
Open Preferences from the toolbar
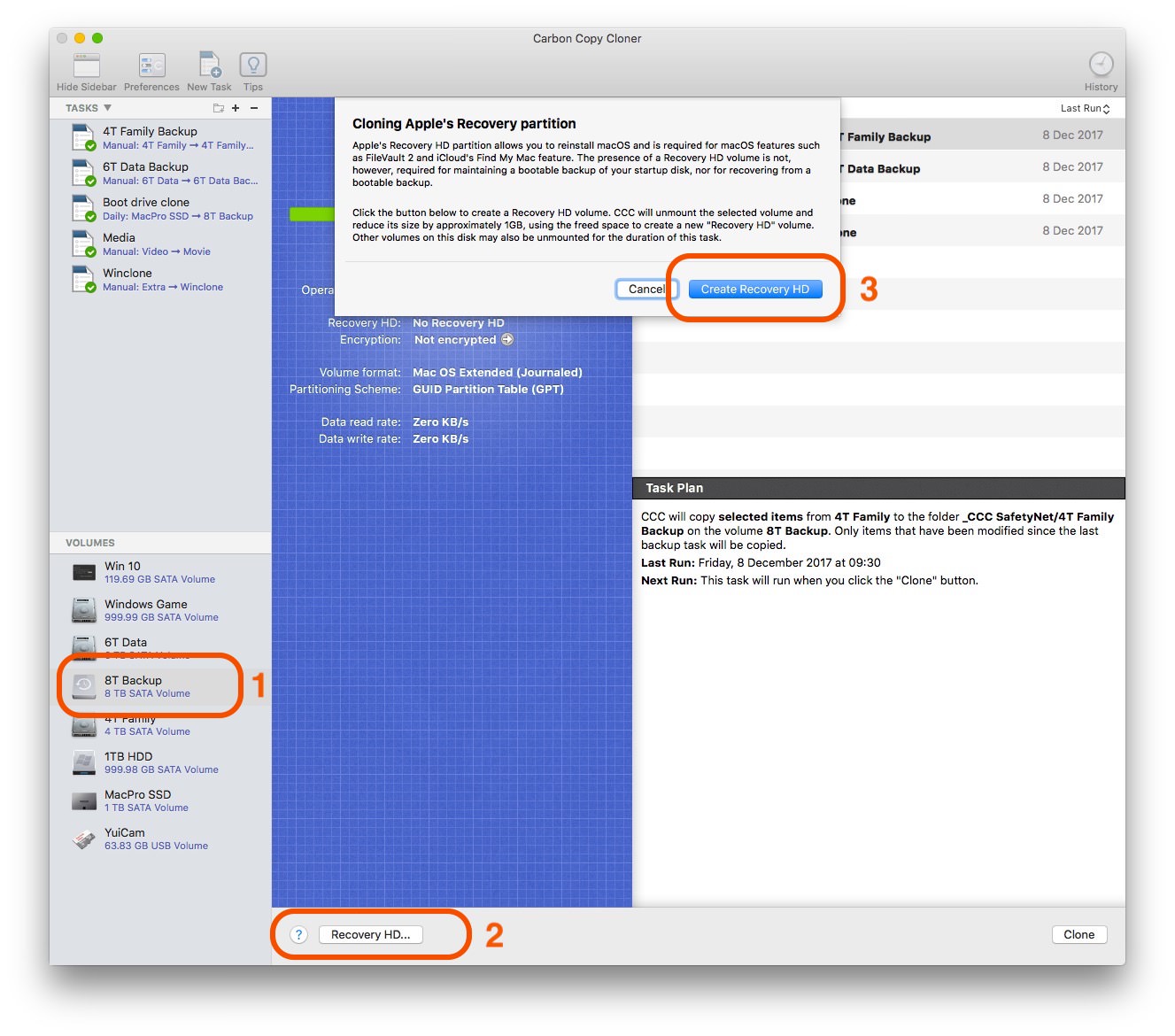coord(151,66)
